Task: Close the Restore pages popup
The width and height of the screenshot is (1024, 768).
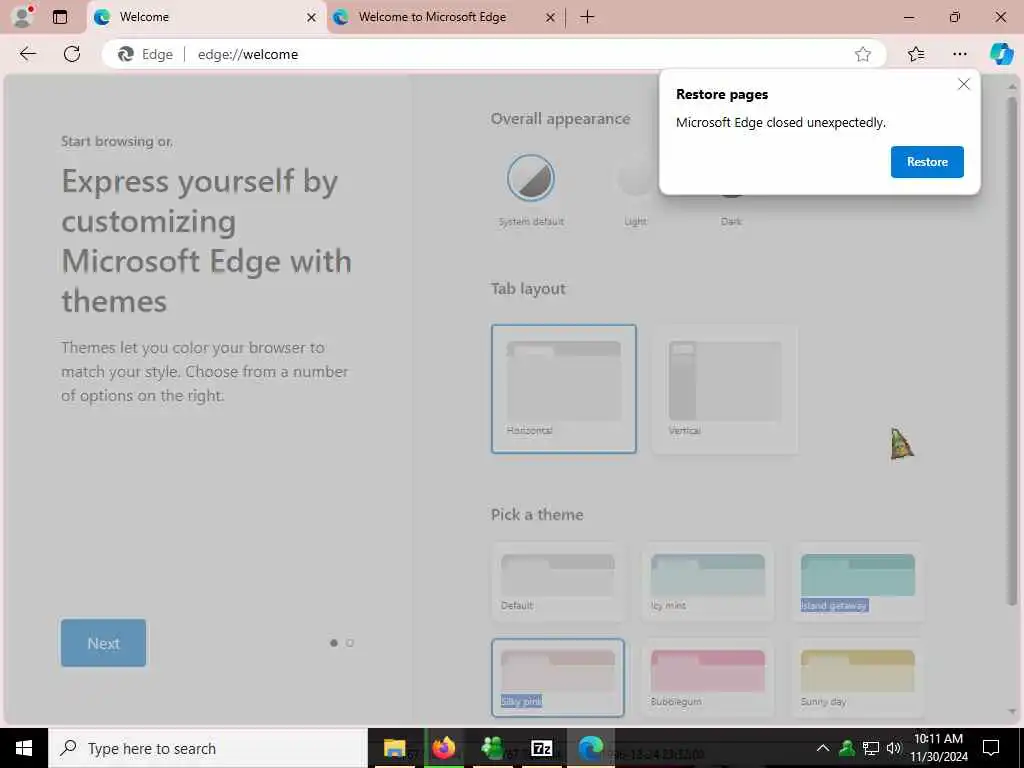Action: (x=963, y=84)
